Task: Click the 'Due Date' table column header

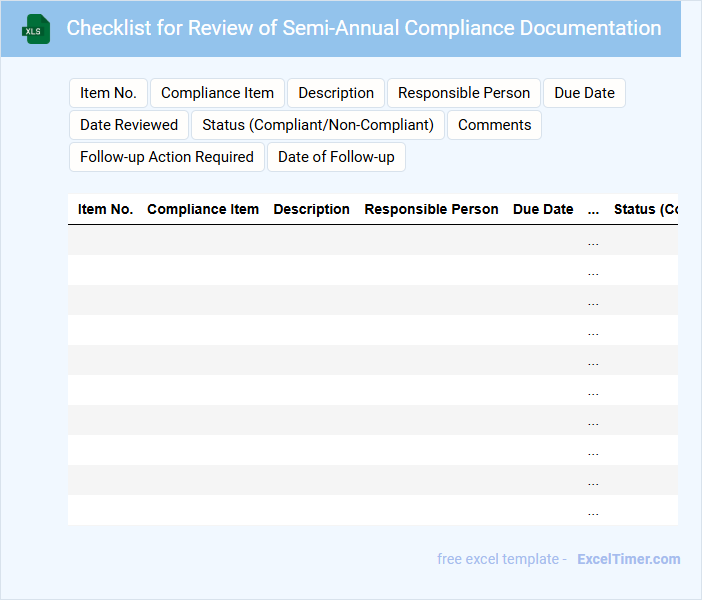Action: click(543, 209)
